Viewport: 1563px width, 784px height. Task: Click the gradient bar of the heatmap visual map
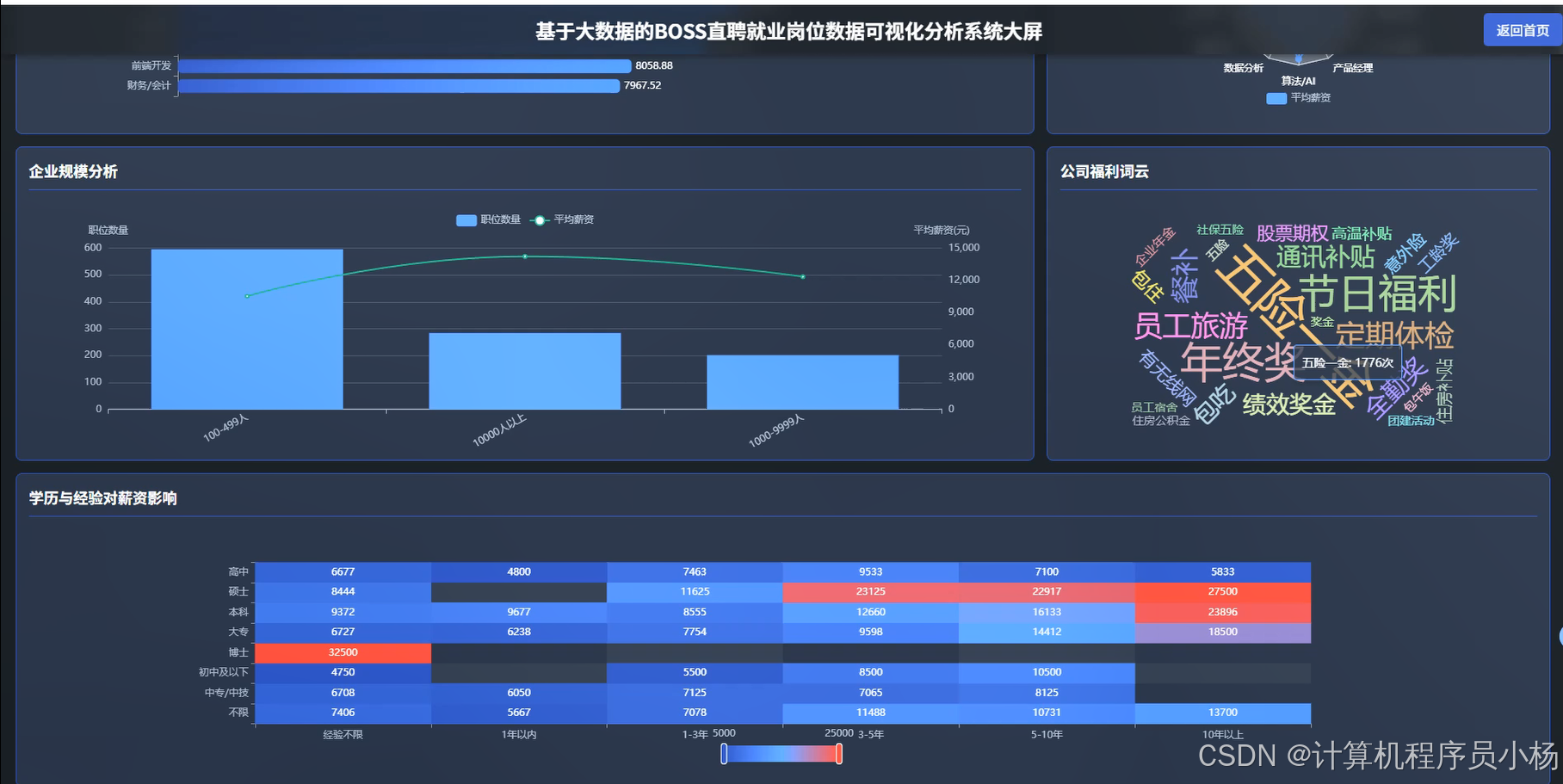tap(781, 754)
